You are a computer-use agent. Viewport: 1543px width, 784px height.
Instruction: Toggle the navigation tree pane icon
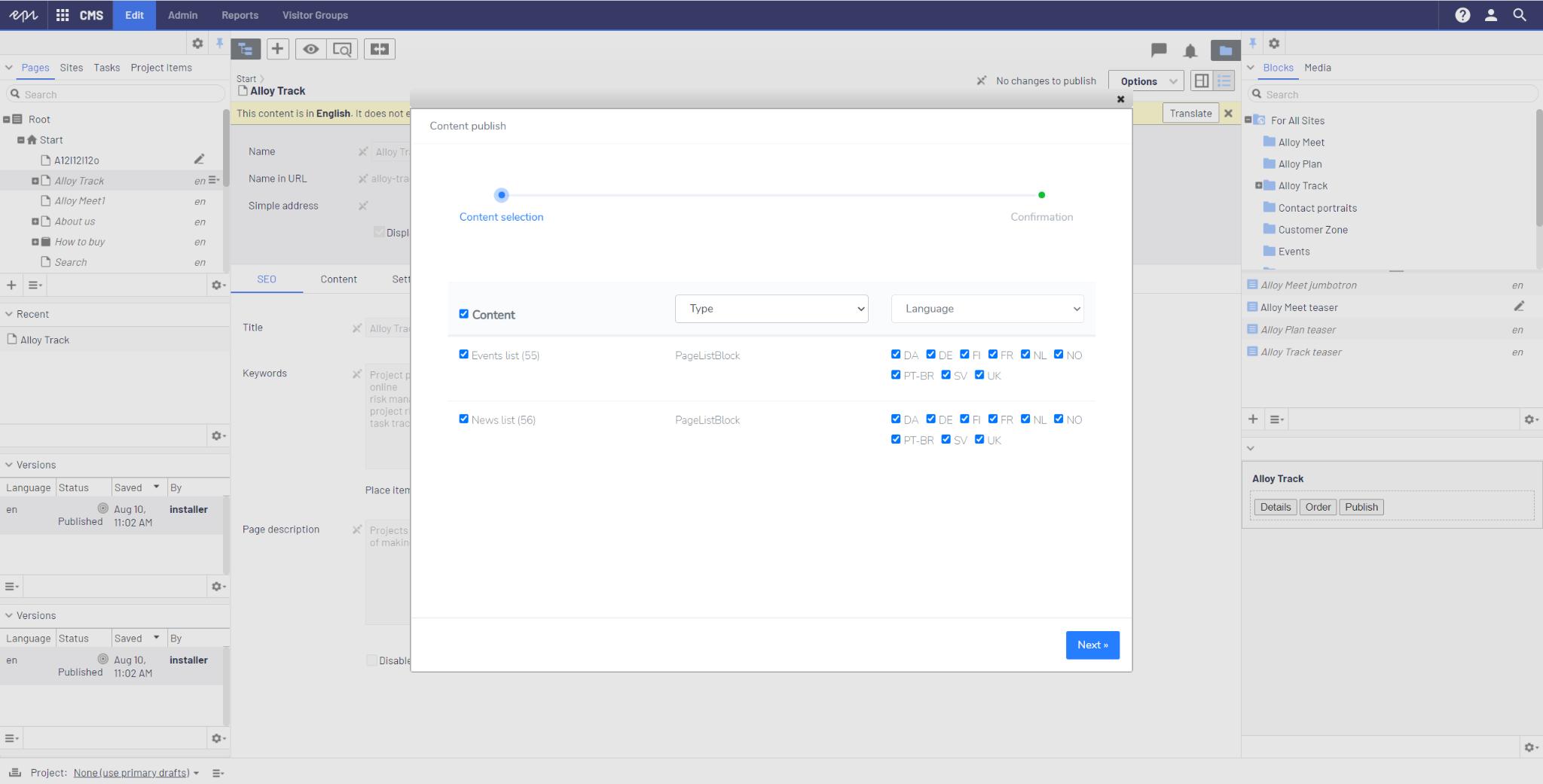tap(246, 49)
